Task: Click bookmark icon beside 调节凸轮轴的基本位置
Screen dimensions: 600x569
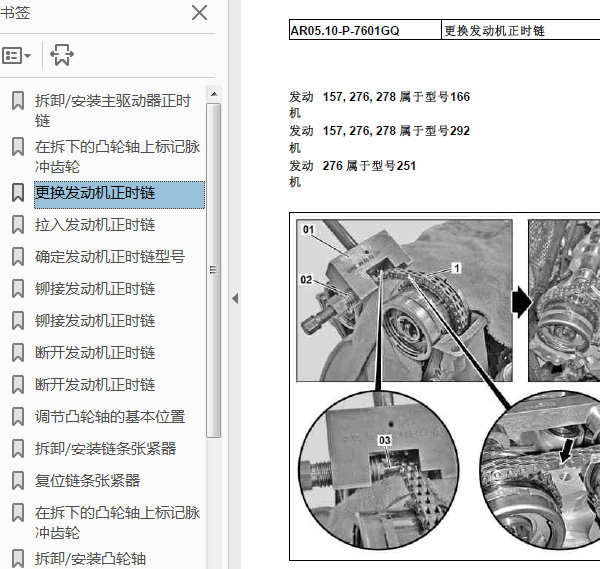Action: point(18,417)
